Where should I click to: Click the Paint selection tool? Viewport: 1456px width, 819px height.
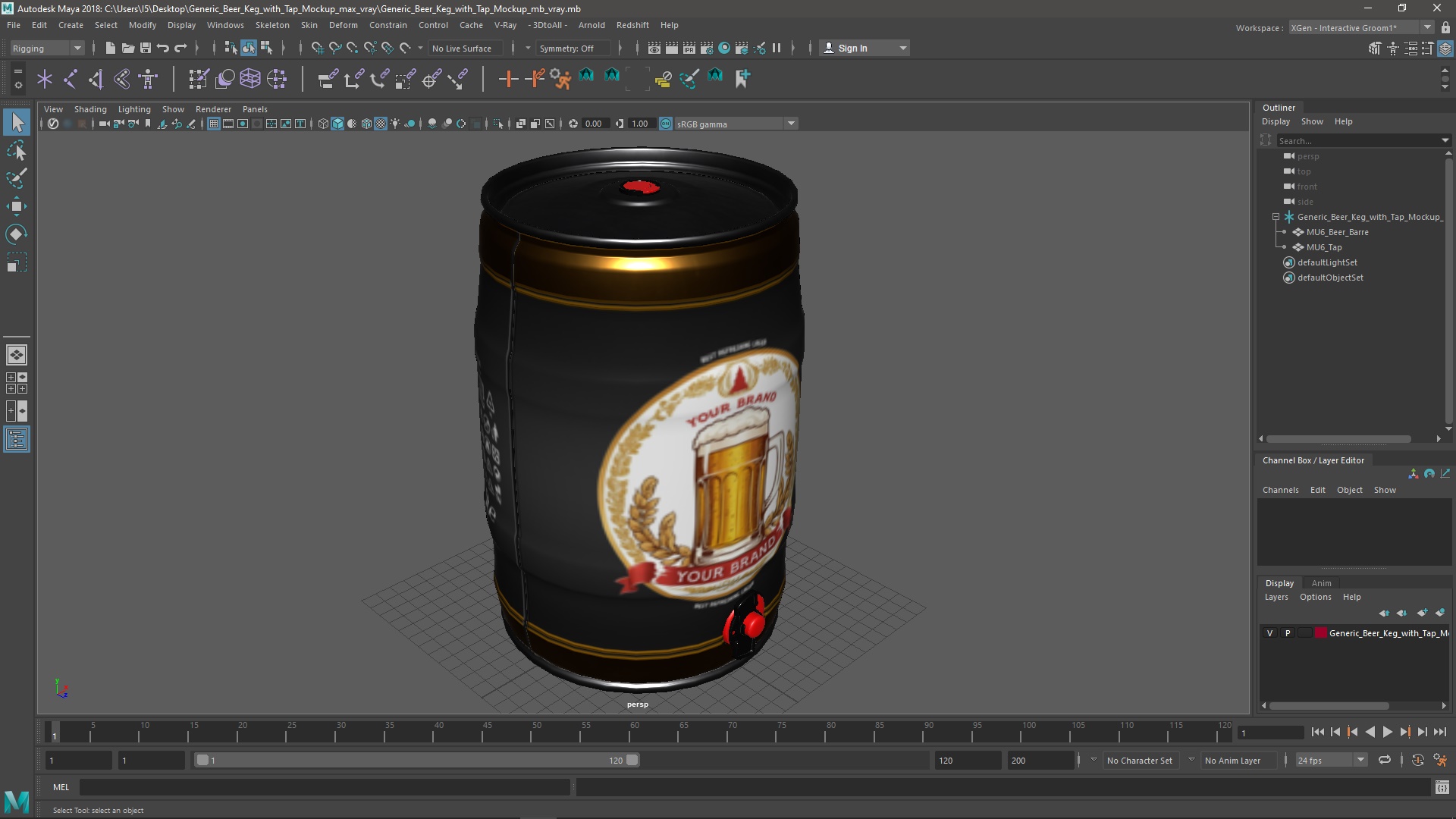[16, 179]
